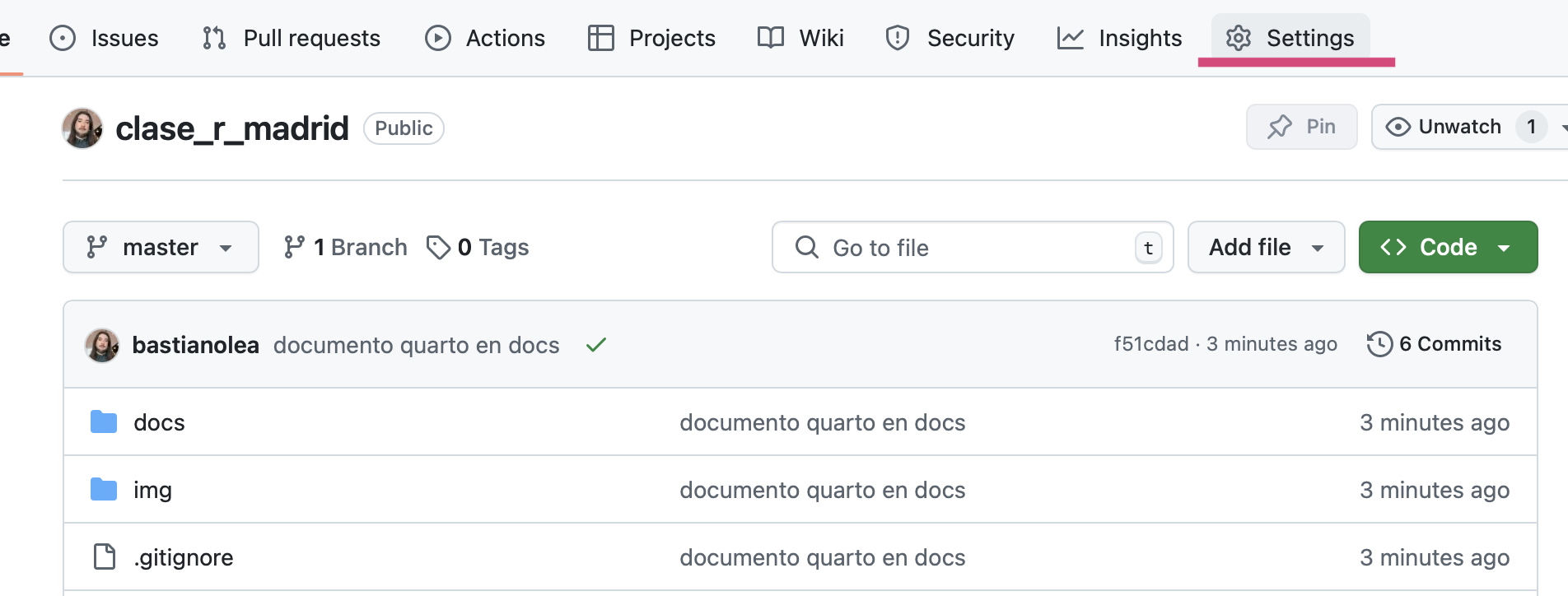View the 1 Branch link
The width and height of the screenshot is (1568, 596).
[x=345, y=247]
